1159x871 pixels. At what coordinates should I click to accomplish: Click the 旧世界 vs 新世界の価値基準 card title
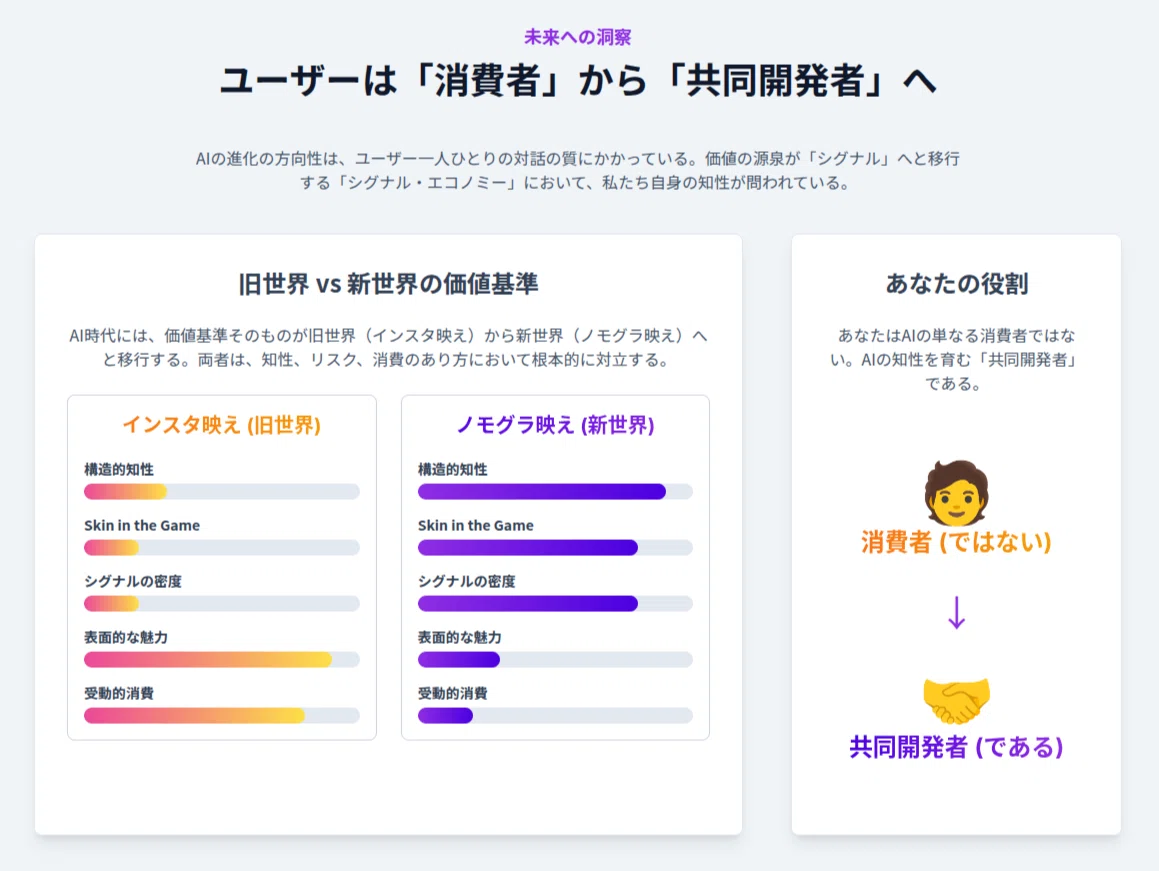tap(388, 284)
